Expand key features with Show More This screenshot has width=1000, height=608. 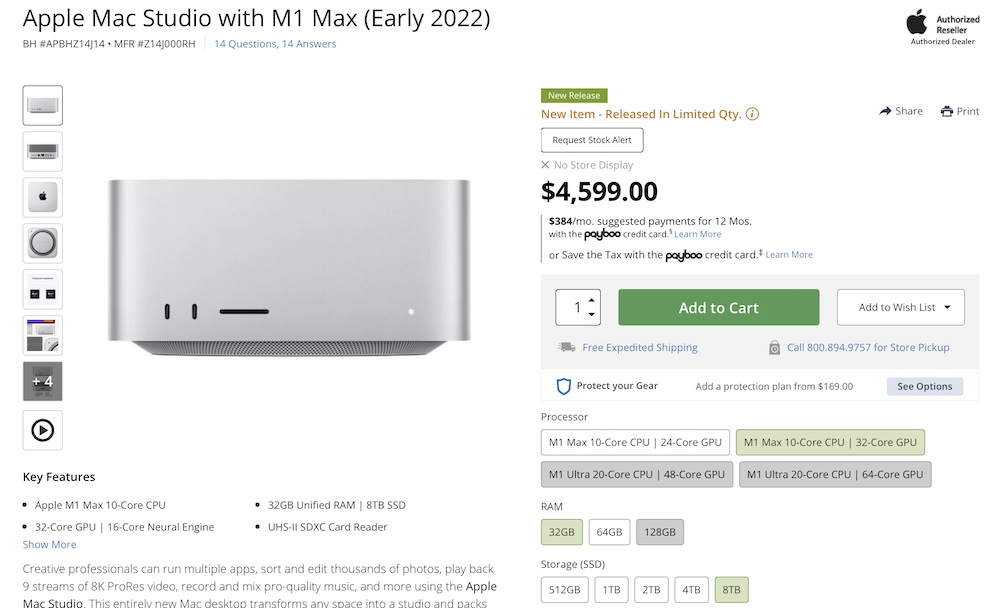[x=49, y=545]
